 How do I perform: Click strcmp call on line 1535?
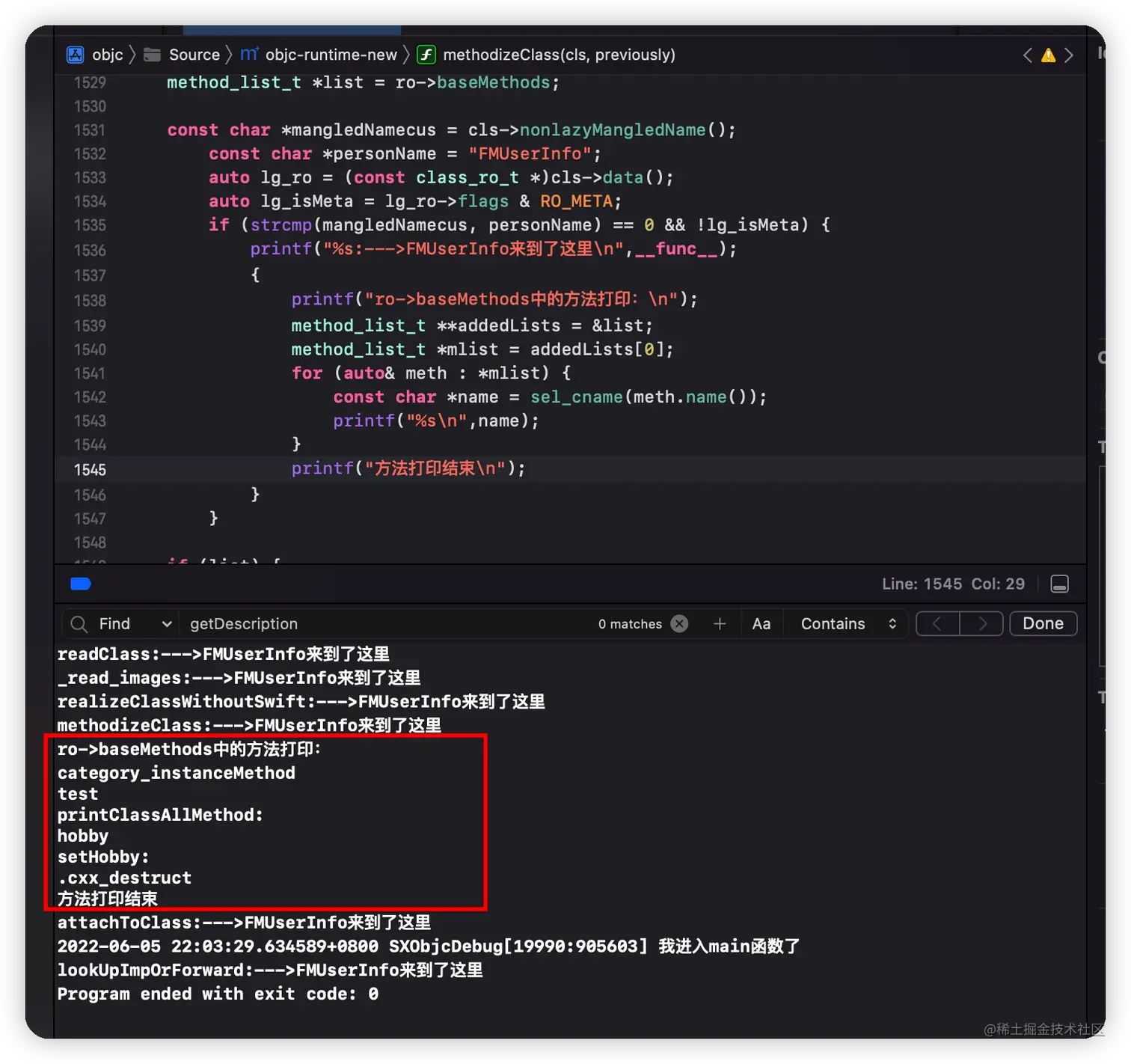pyautogui.click(x=281, y=225)
